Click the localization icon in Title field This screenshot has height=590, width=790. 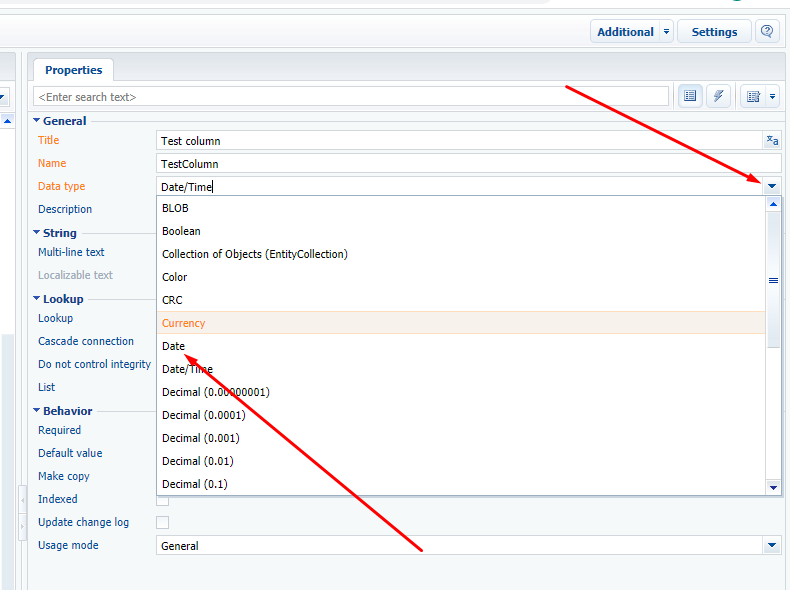tap(772, 141)
